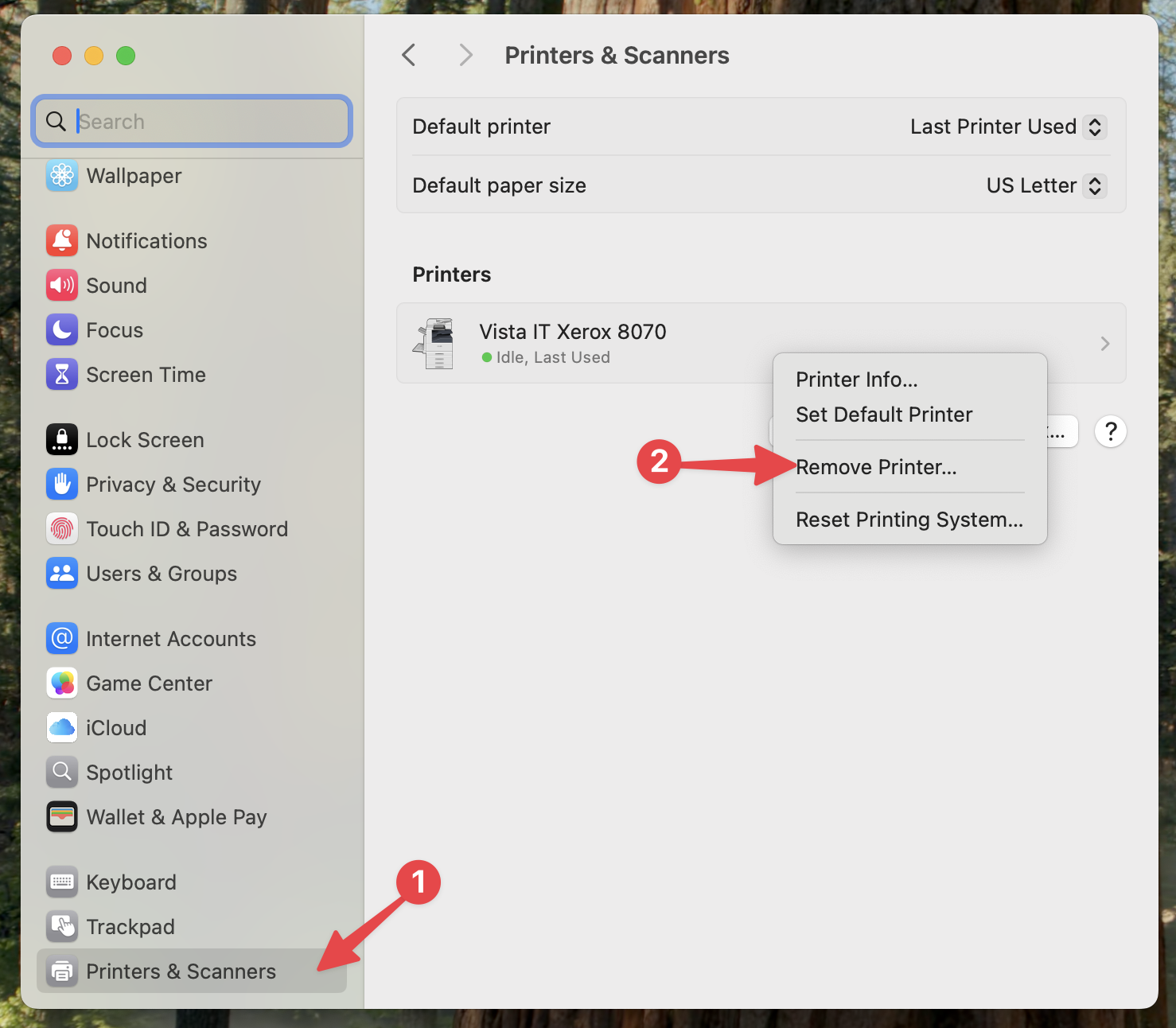Click the help question mark button
The height and width of the screenshot is (1028, 1176).
1110,432
